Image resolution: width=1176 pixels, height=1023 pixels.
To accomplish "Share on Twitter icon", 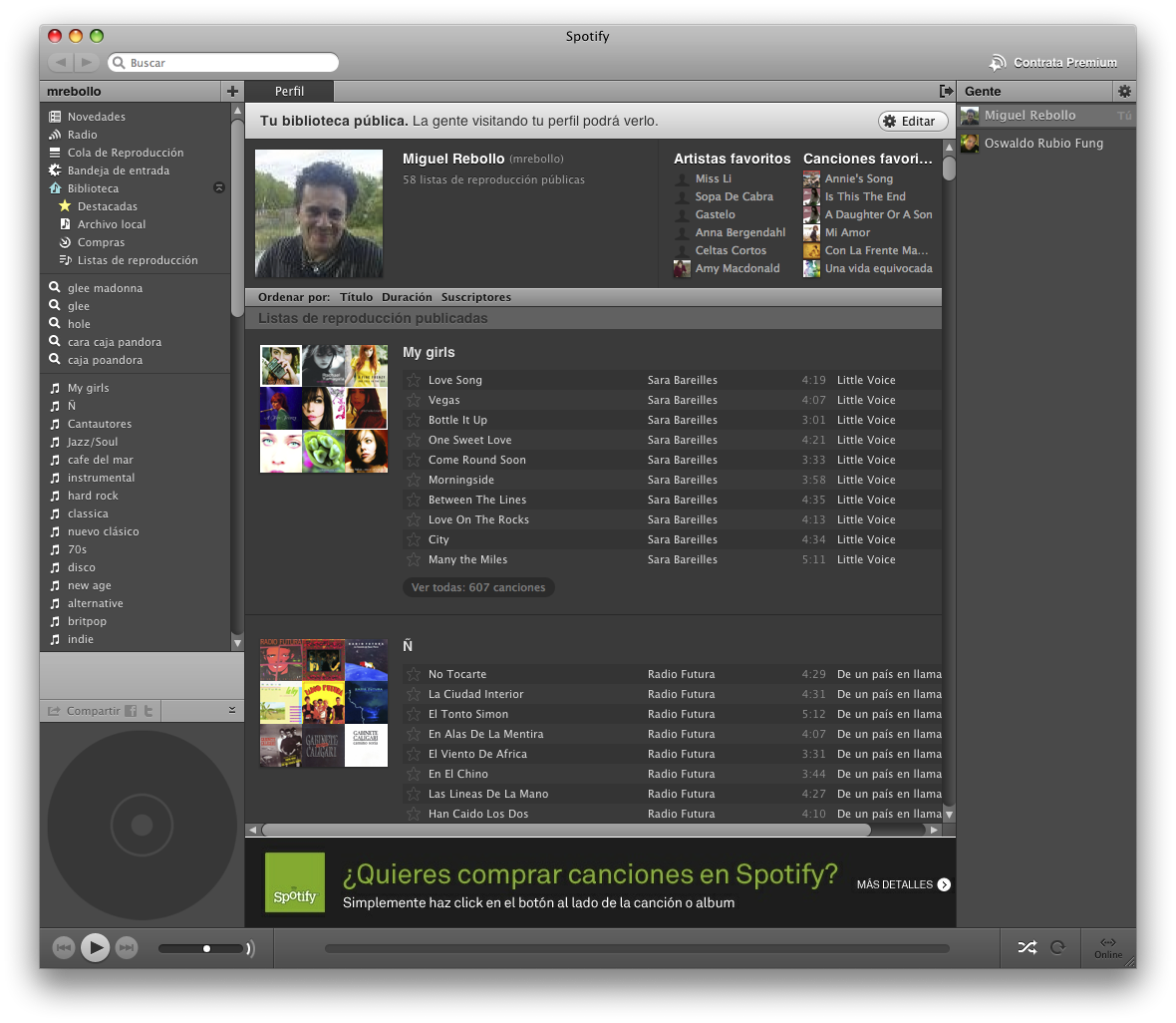I will (148, 711).
